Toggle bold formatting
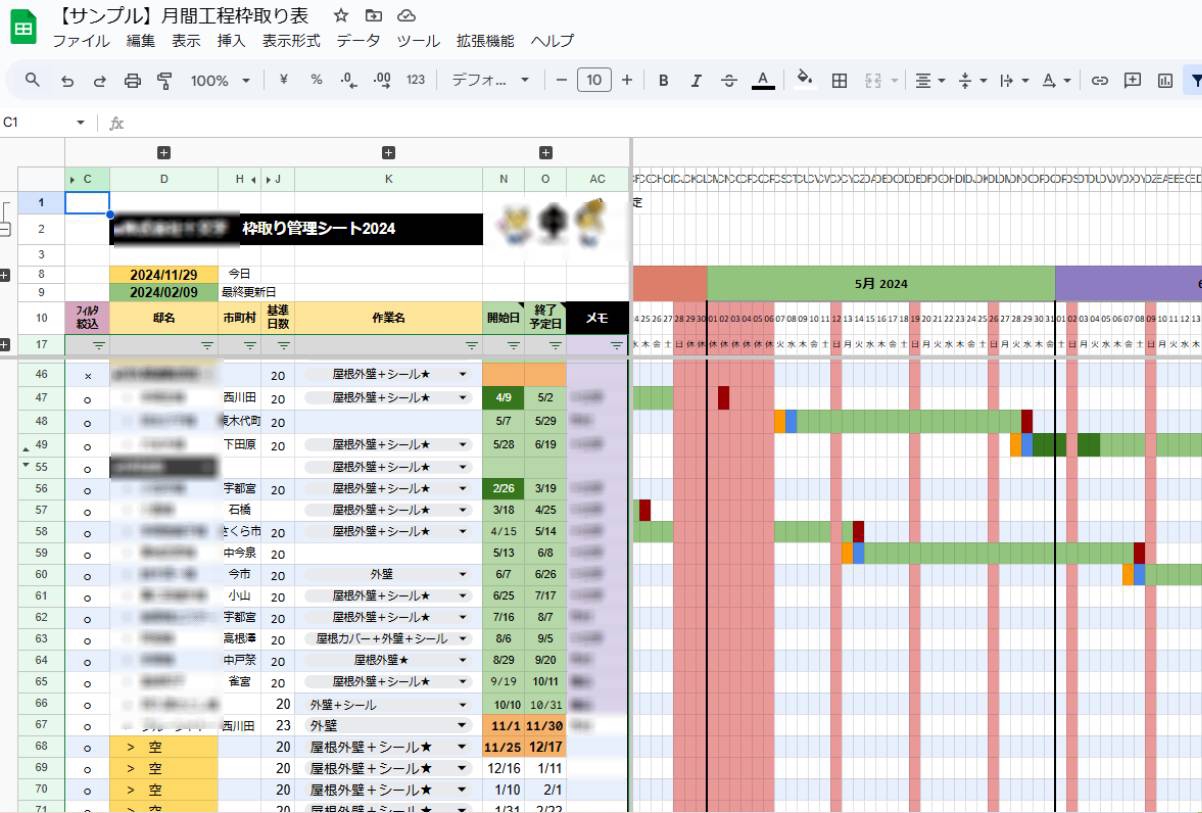Image resolution: width=1202 pixels, height=813 pixels. (662, 80)
